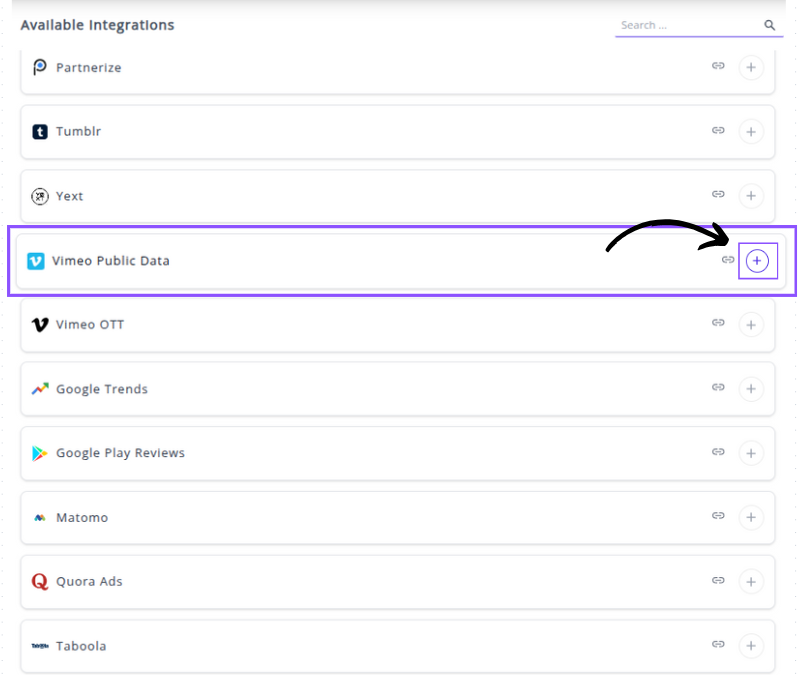Add Google Trends using its plus icon
Viewport: 806px width, 684px height.
pyautogui.click(x=751, y=389)
